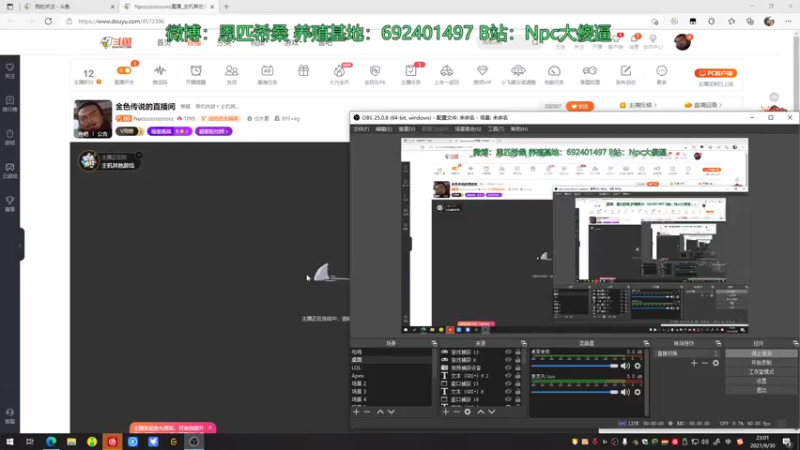Open the 全民乐PK shield icon
Image resolution: width=800 pixels, height=450 pixels.
375,70
